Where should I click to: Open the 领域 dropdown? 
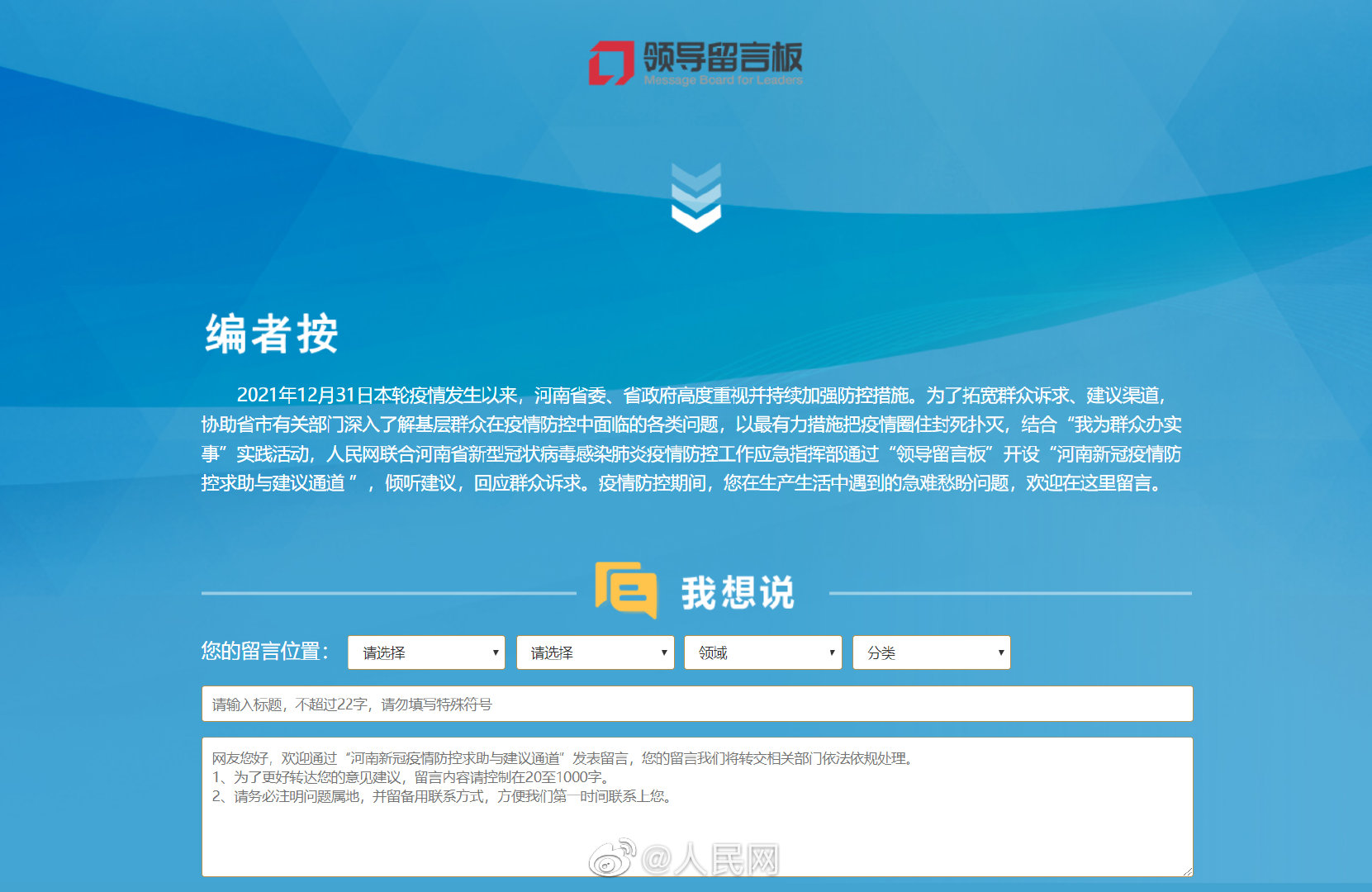[762, 652]
